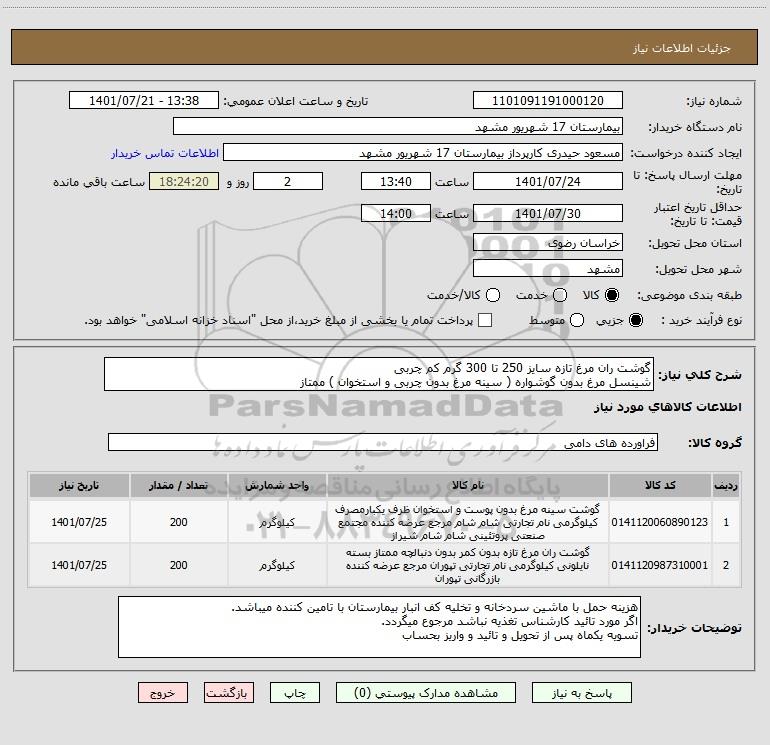Click the بازگشت back button
Image resolution: width=770 pixels, height=745 pixels.
(229, 692)
